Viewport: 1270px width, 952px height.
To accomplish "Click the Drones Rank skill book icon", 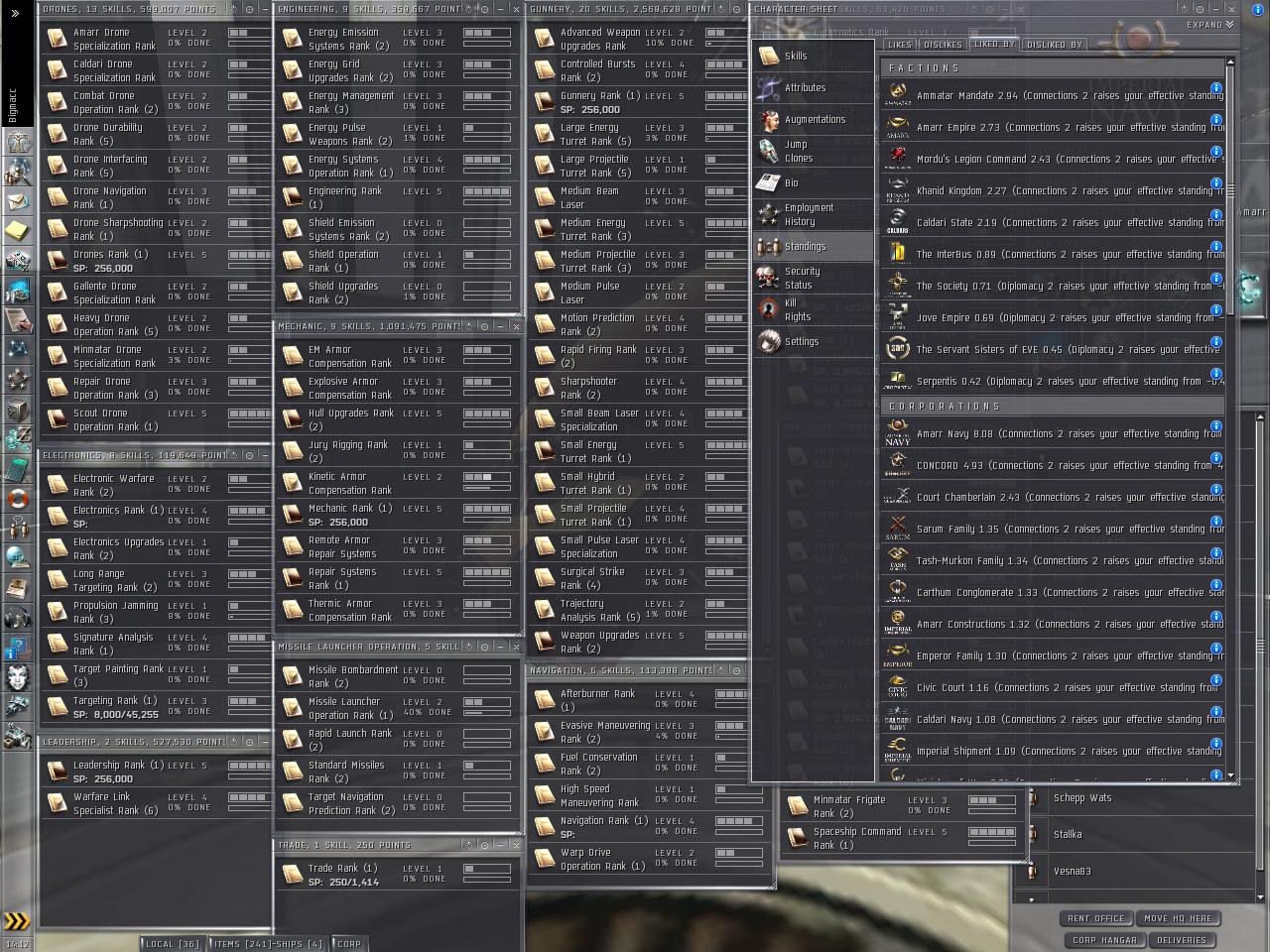I will [58, 261].
